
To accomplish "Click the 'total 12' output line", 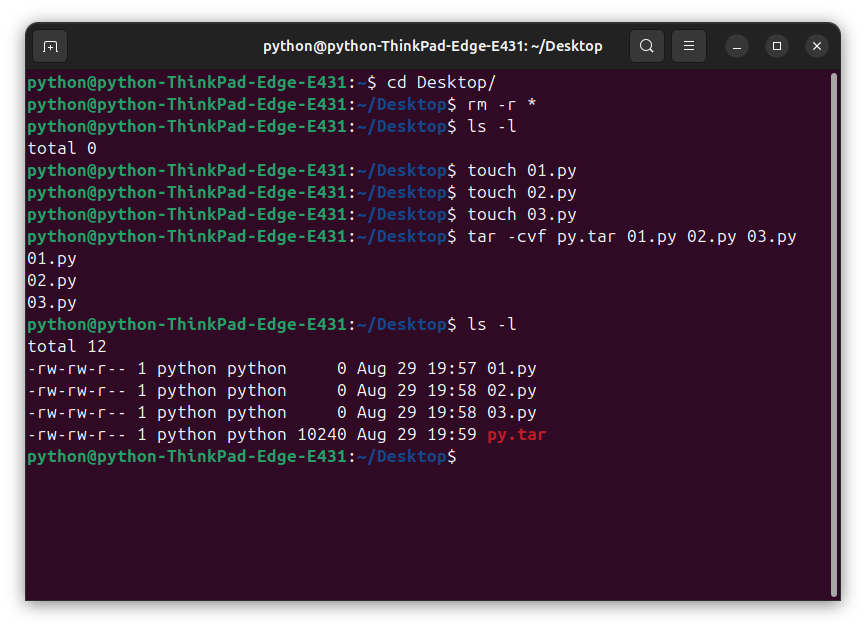I will point(67,347).
